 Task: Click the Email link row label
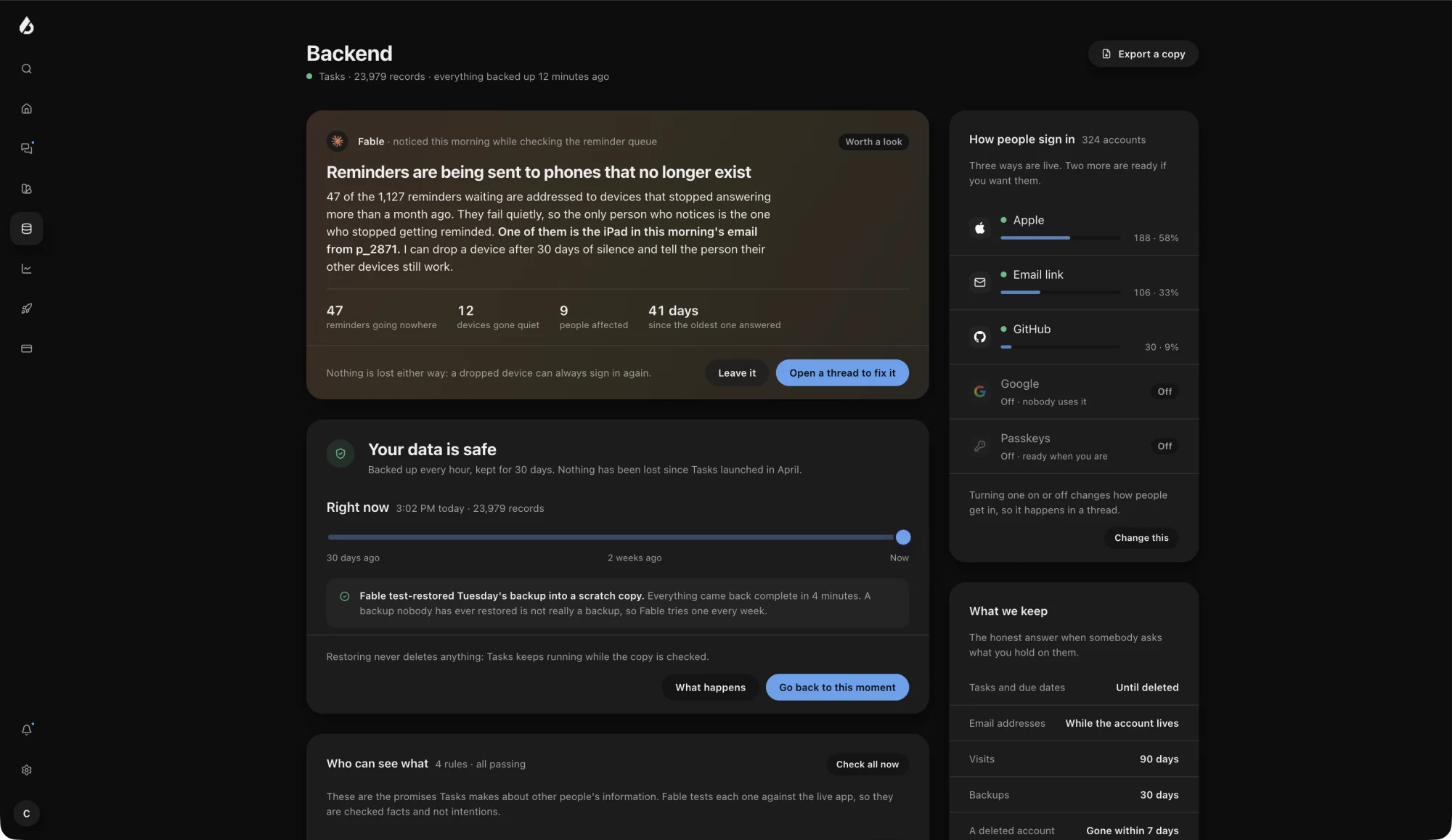pyautogui.click(x=1037, y=274)
